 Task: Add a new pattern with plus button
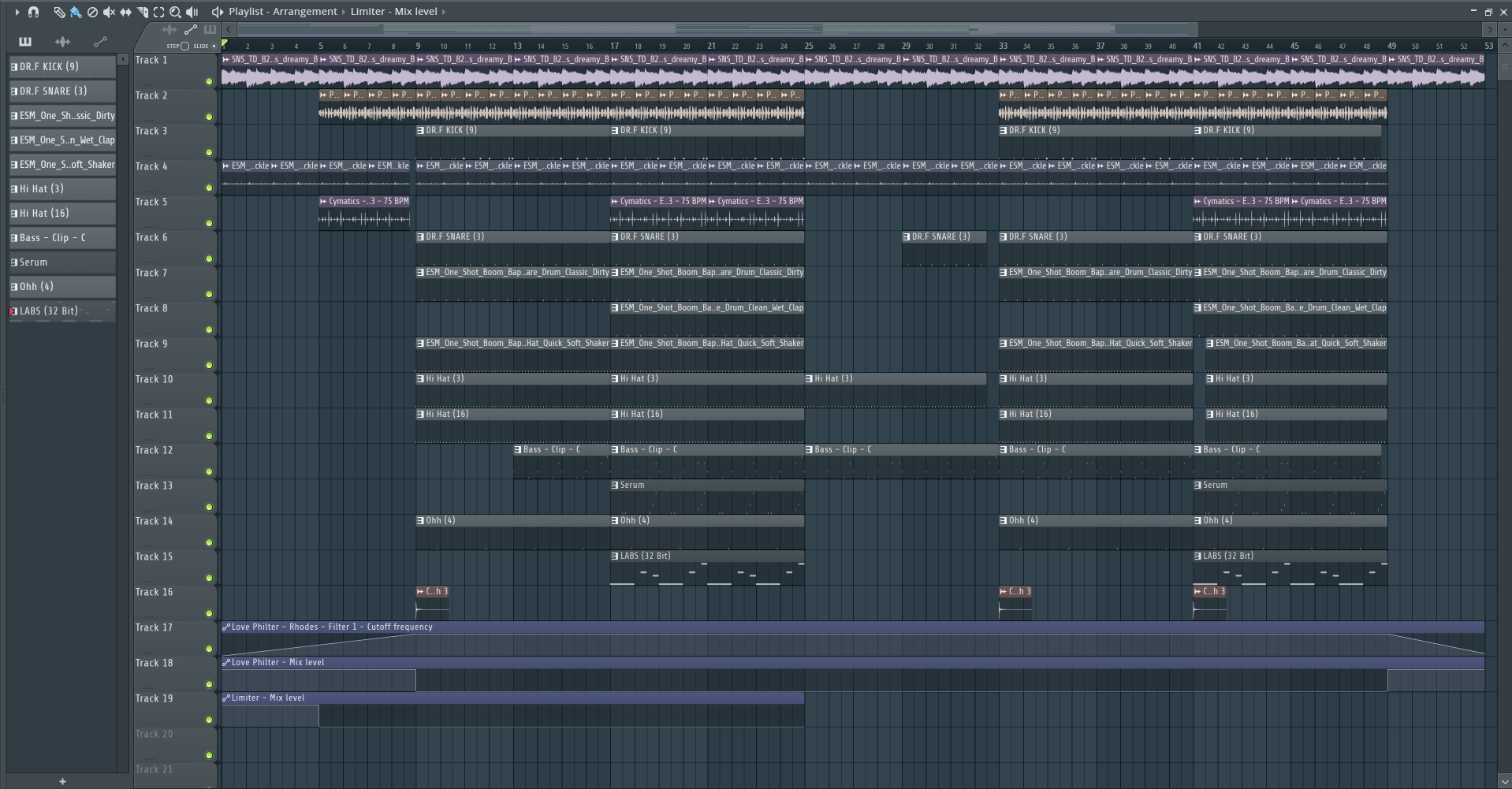[x=62, y=781]
